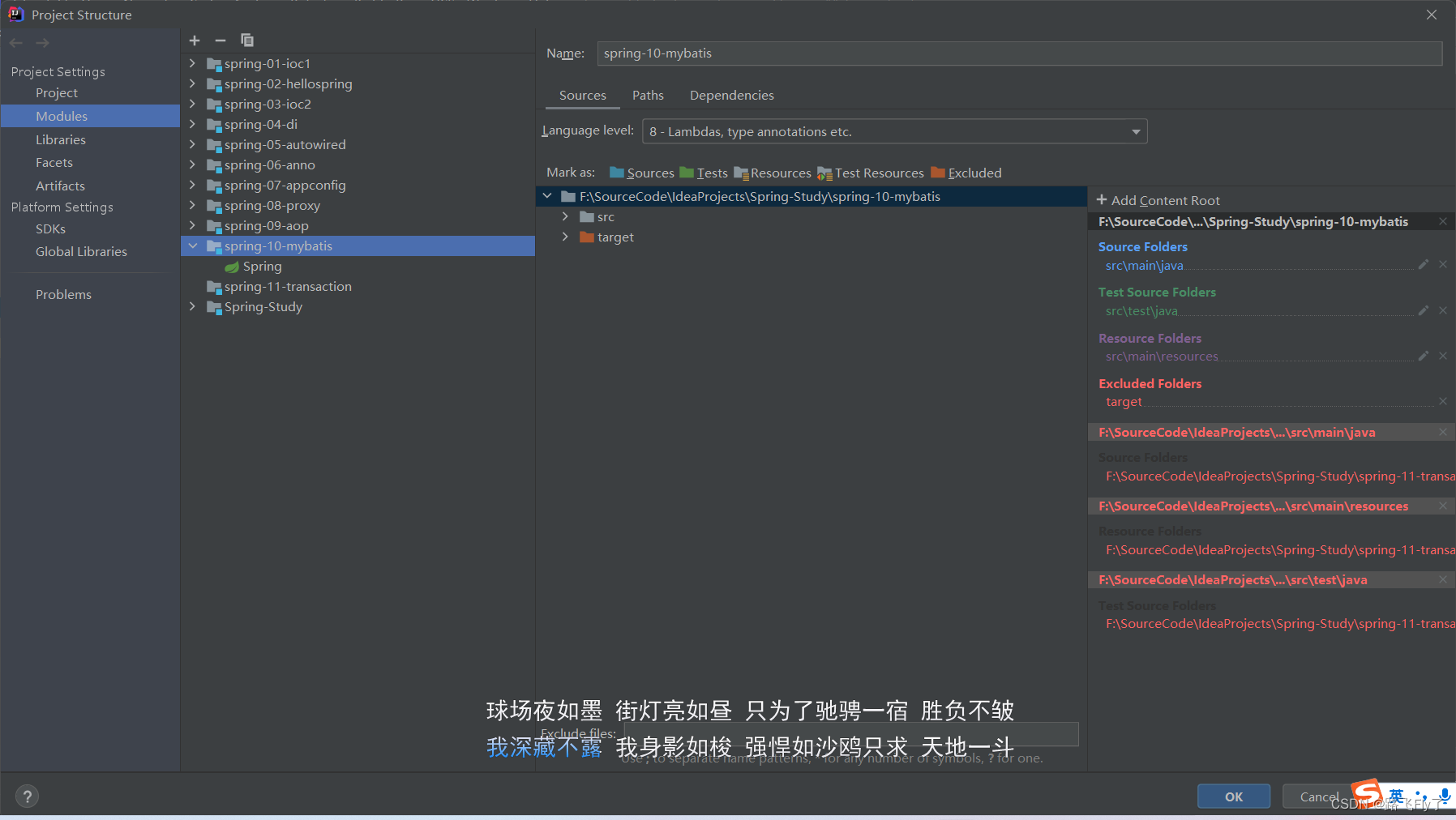Expand spring-05-autowired module node
Screen dimensions: 1456x820
(x=192, y=144)
